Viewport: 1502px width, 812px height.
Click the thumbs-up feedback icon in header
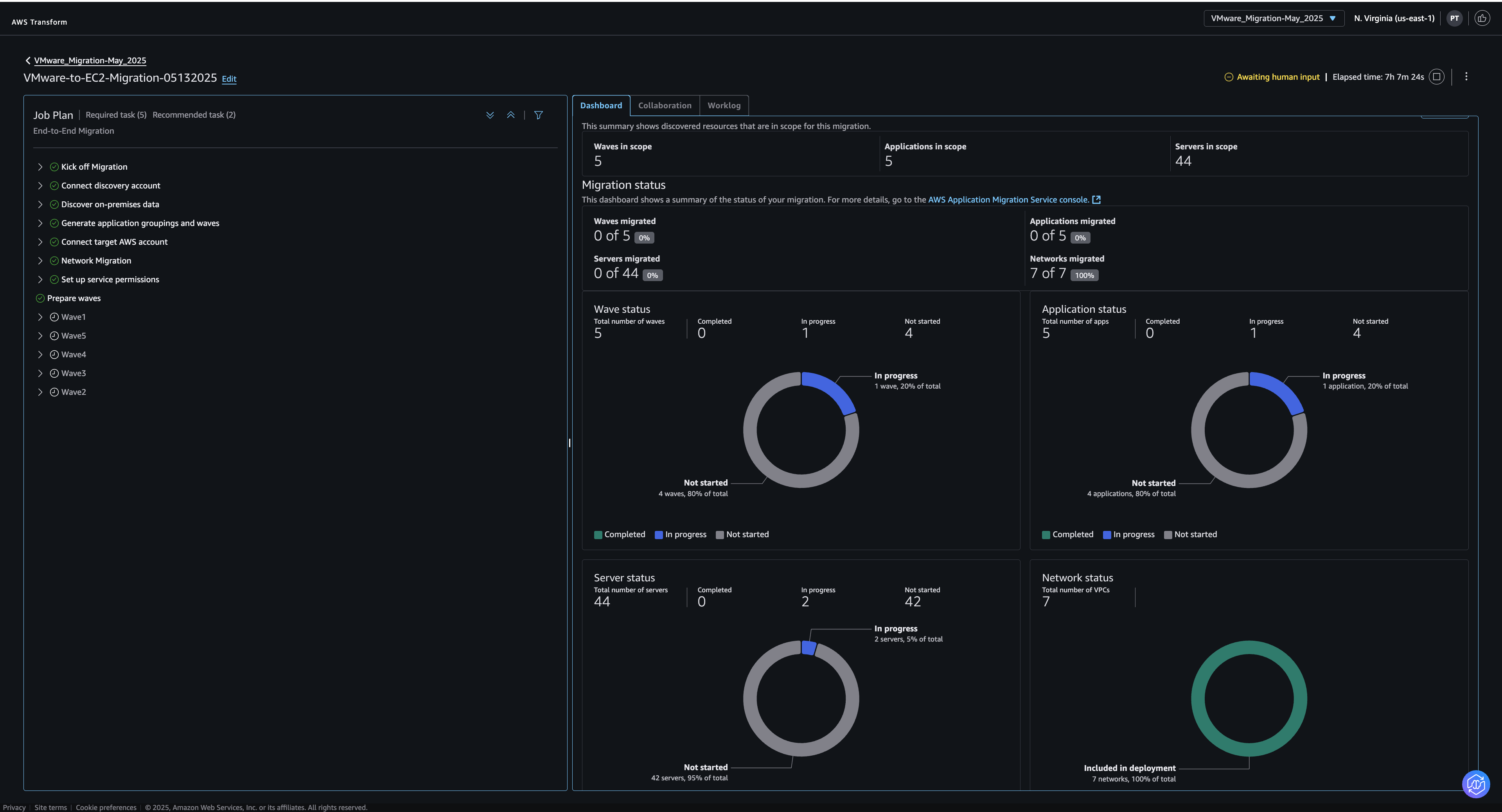(1482, 18)
